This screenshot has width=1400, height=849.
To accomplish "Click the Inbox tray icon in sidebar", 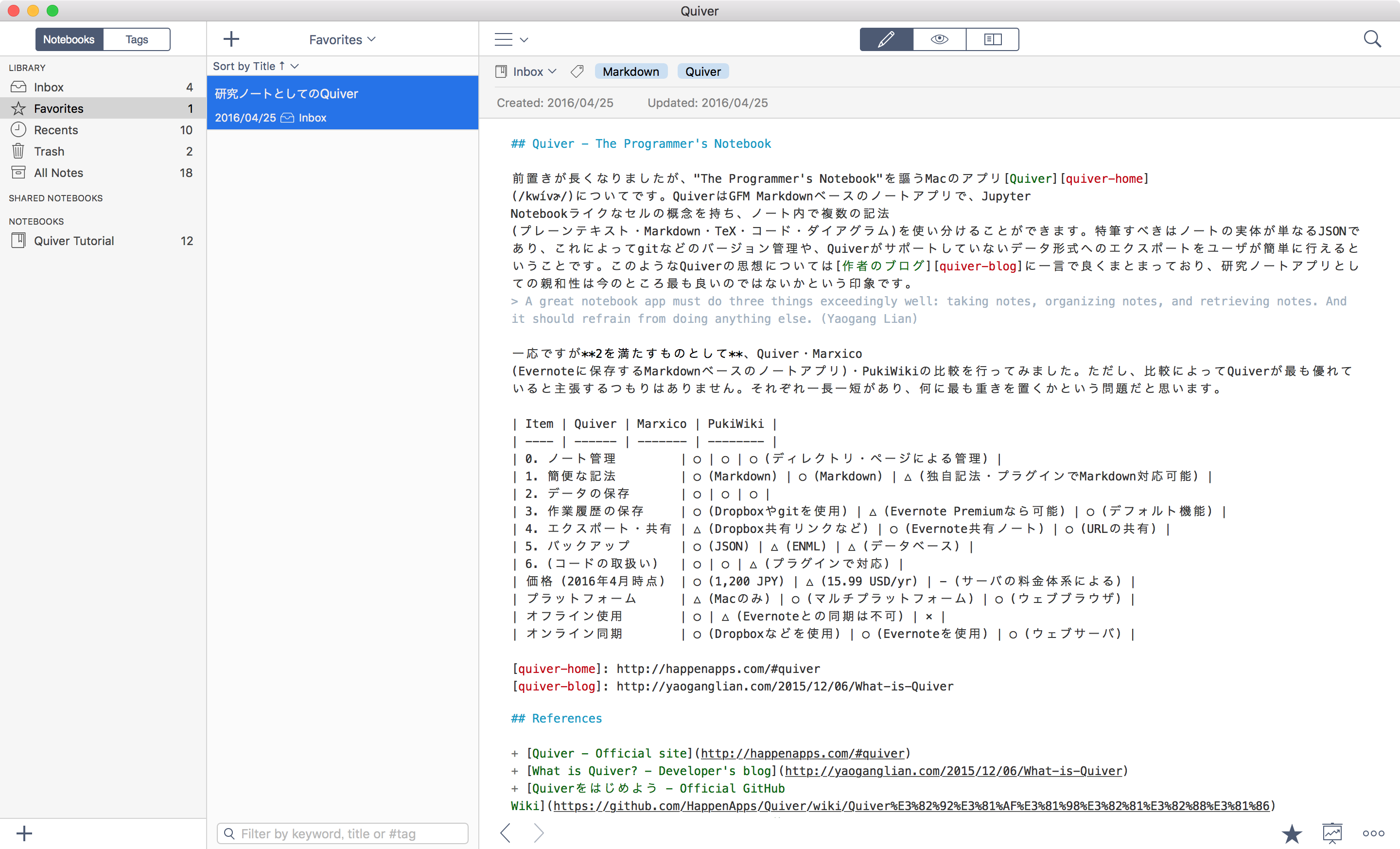I will 18,87.
